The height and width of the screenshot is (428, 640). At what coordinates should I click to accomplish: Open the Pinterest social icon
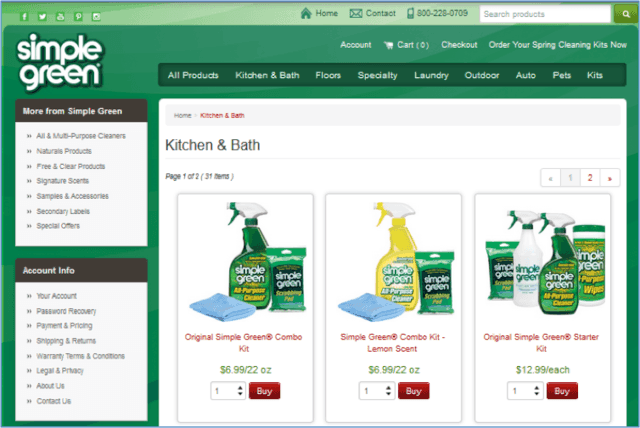(78, 16)
